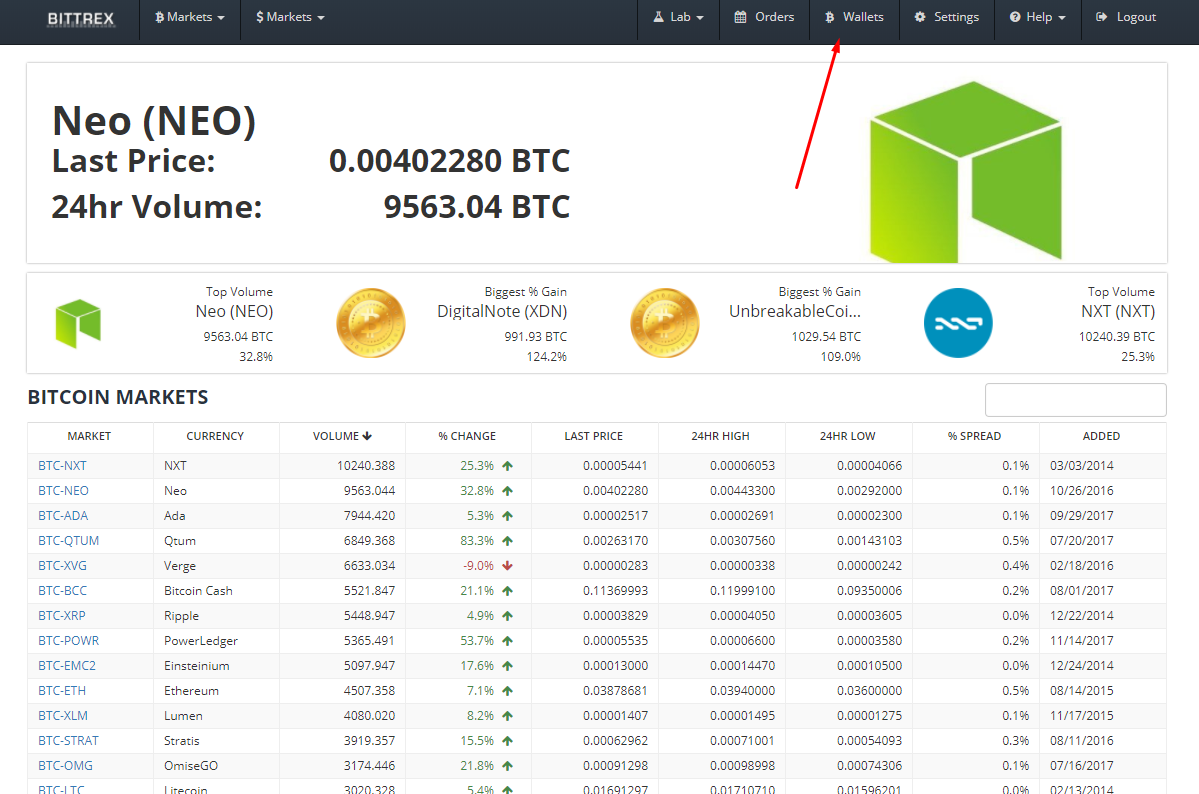Click the up arrow in Bitcoin Cash row
The width and height of the screenshot is (1199, 794).
(x=507, y=591)
